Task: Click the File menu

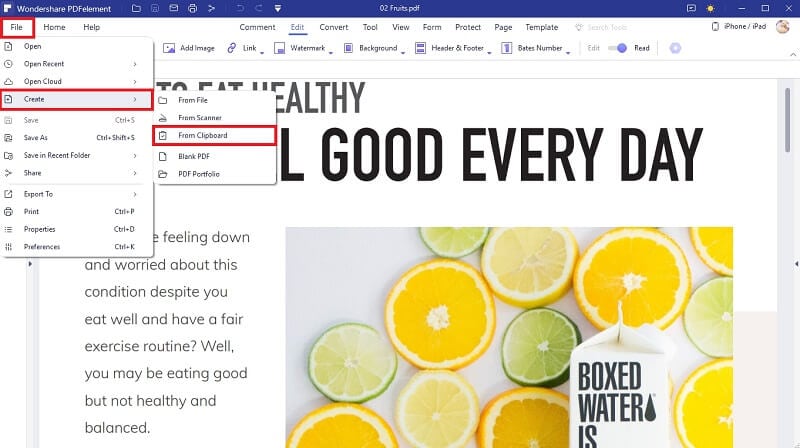Action: 17,27
